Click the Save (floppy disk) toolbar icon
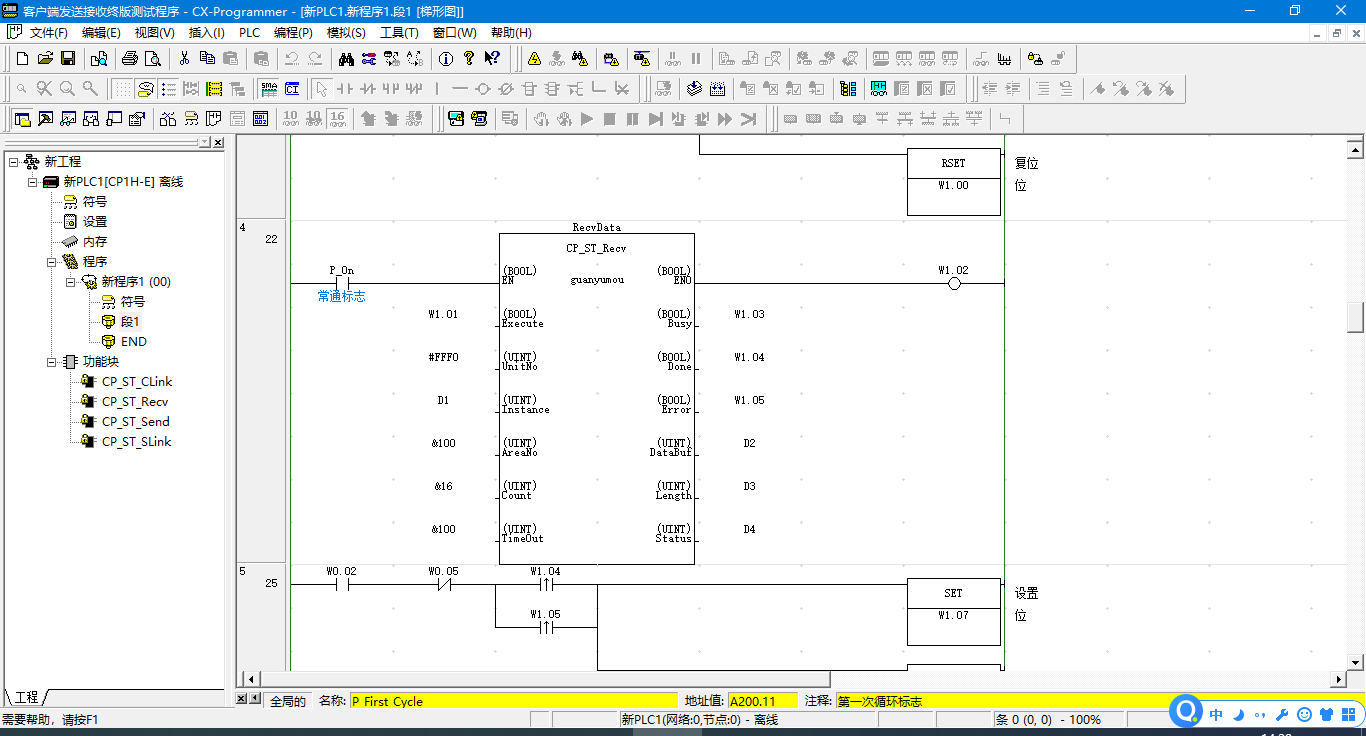Viewport: 1366px width, 736px height. 68,58
